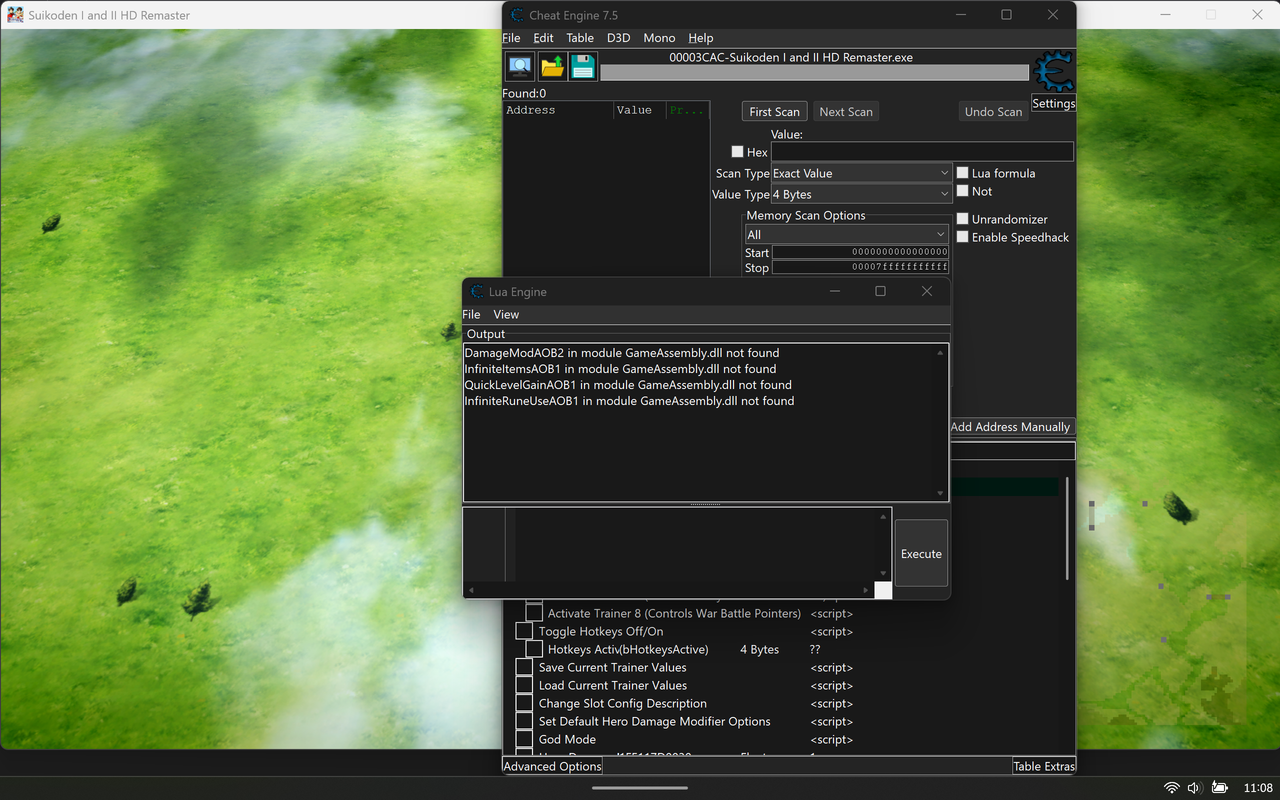
Task: Open Cheat Engine File menu
Action: point(511,38)
